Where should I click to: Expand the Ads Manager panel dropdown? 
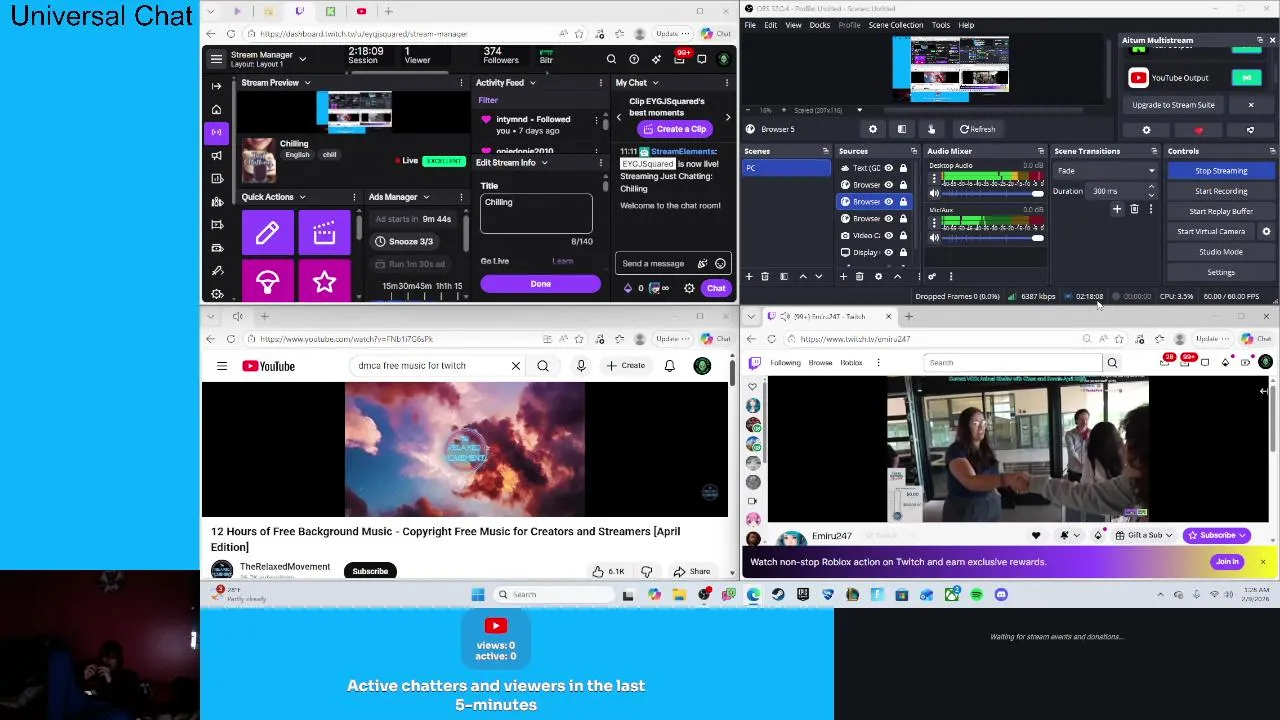pyautogui.click(x=425, y=197)
